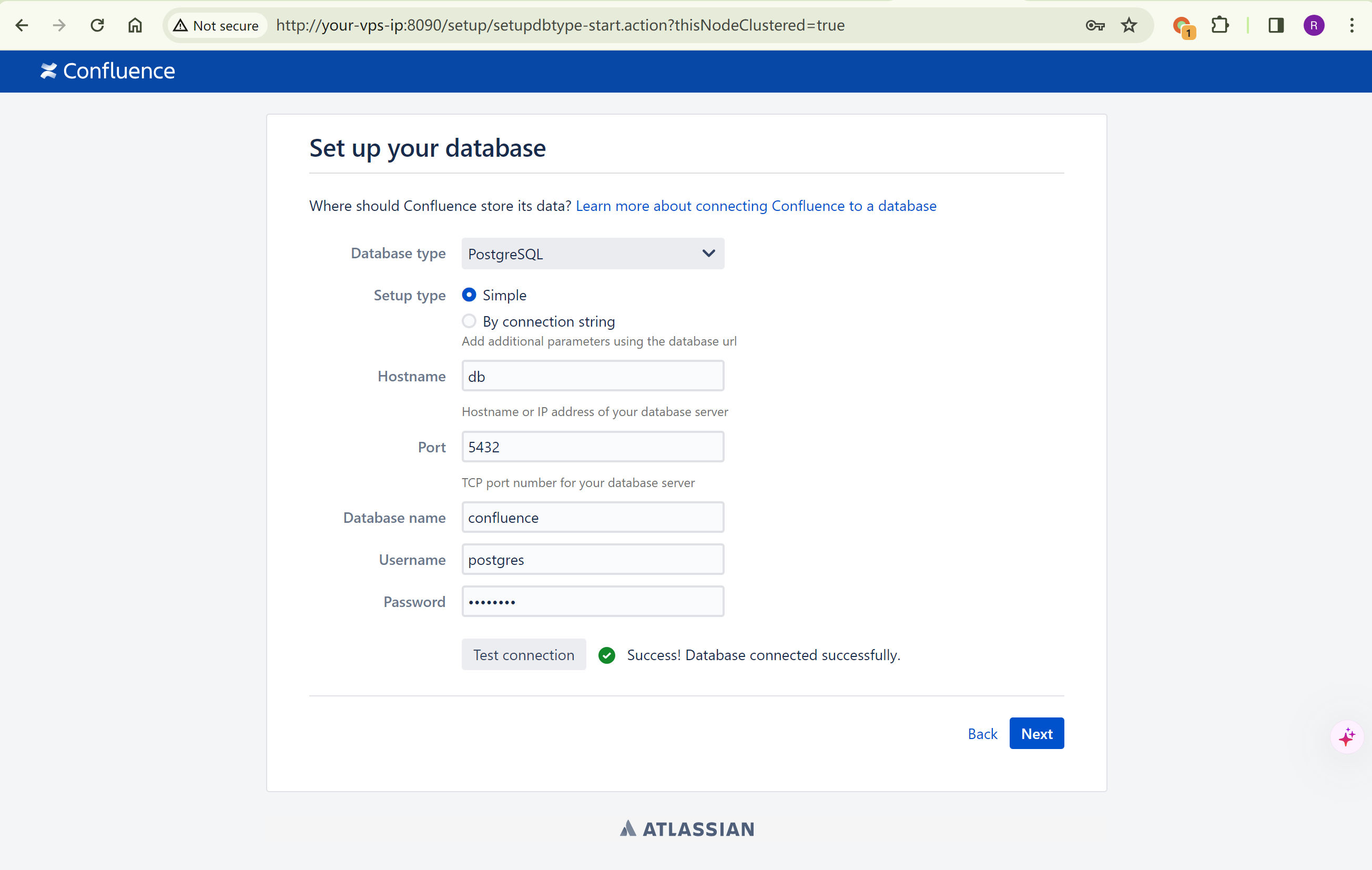The width and height of the screenshot is (1372, 870).
Task: Toggle the browser side panel
Action: pos(1276,25)
